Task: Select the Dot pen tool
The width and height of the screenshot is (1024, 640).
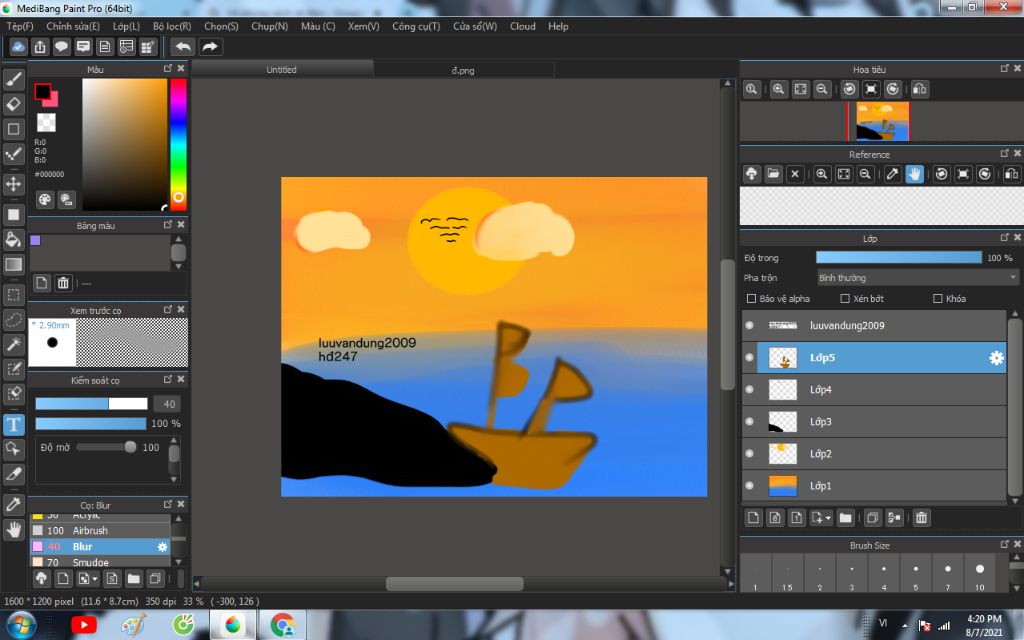Action: click(x=14, y=154)
